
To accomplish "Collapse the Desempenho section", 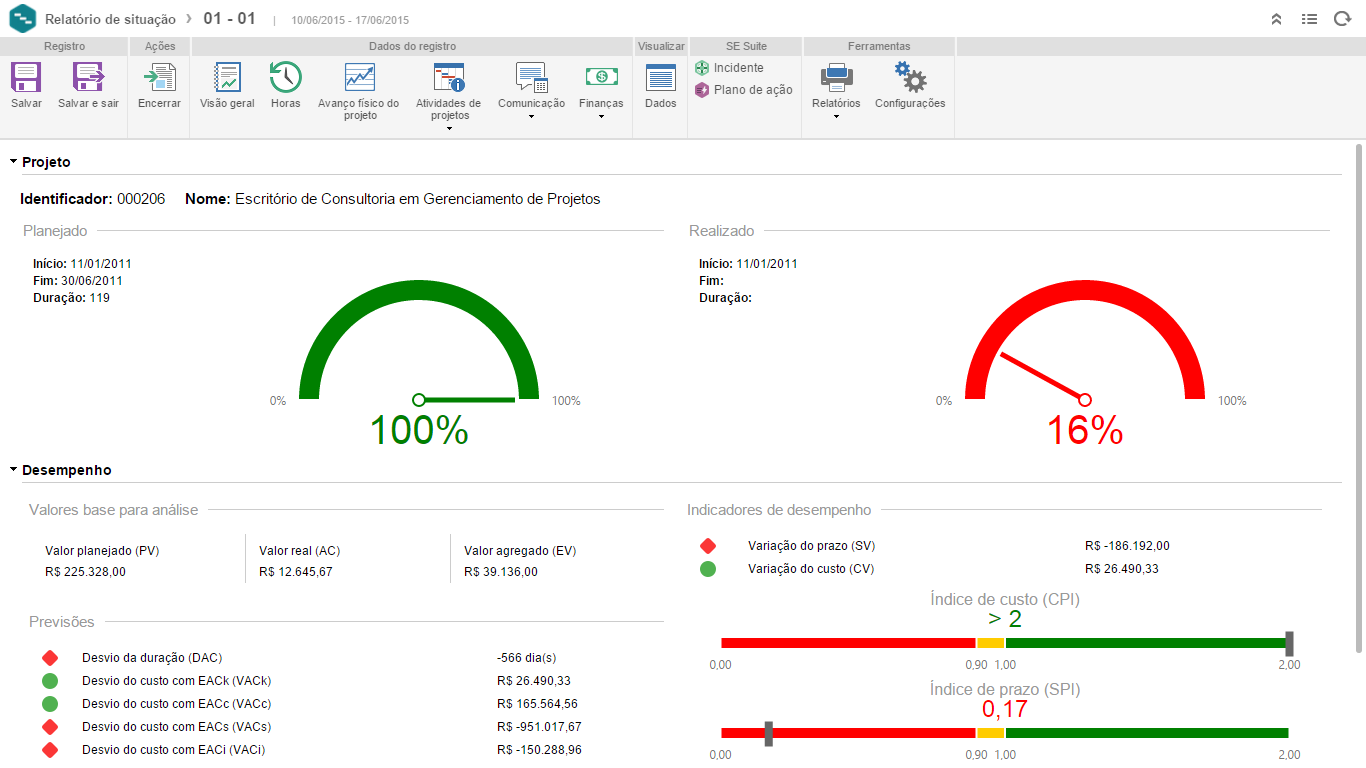I will coord(14,470).
